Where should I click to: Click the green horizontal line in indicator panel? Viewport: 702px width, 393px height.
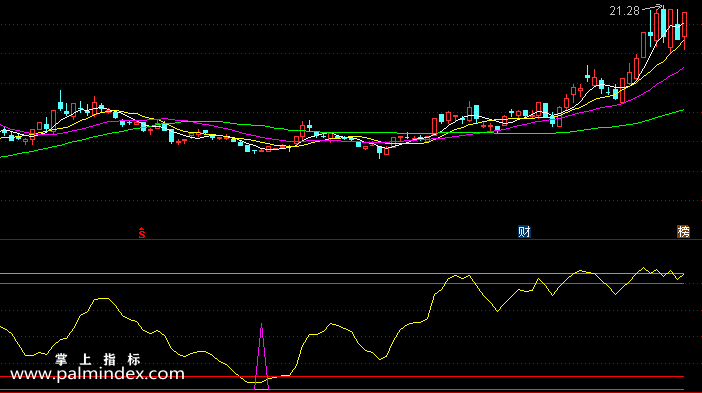coord(342,273)
